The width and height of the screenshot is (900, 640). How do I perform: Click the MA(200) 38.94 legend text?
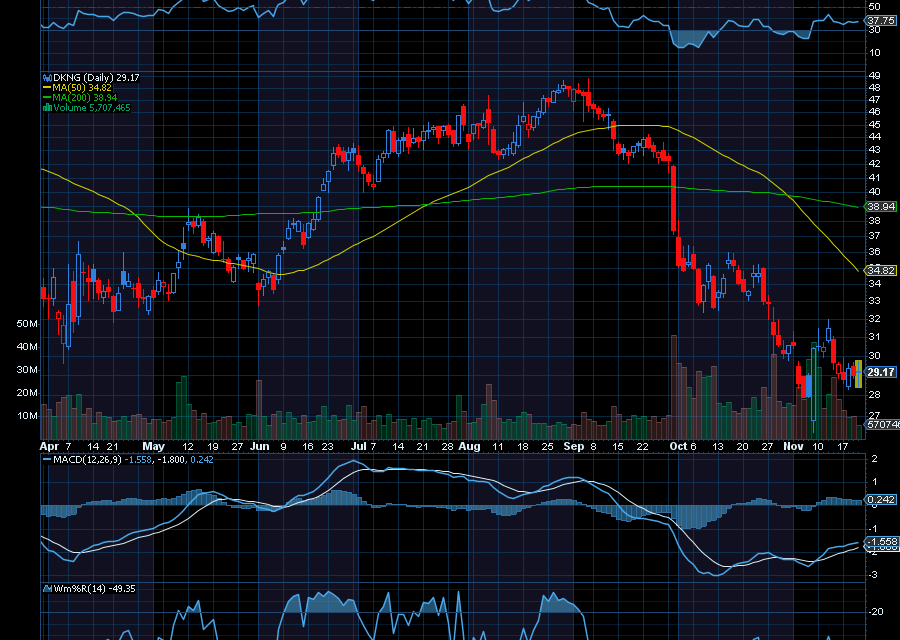(x=85, y=98)
